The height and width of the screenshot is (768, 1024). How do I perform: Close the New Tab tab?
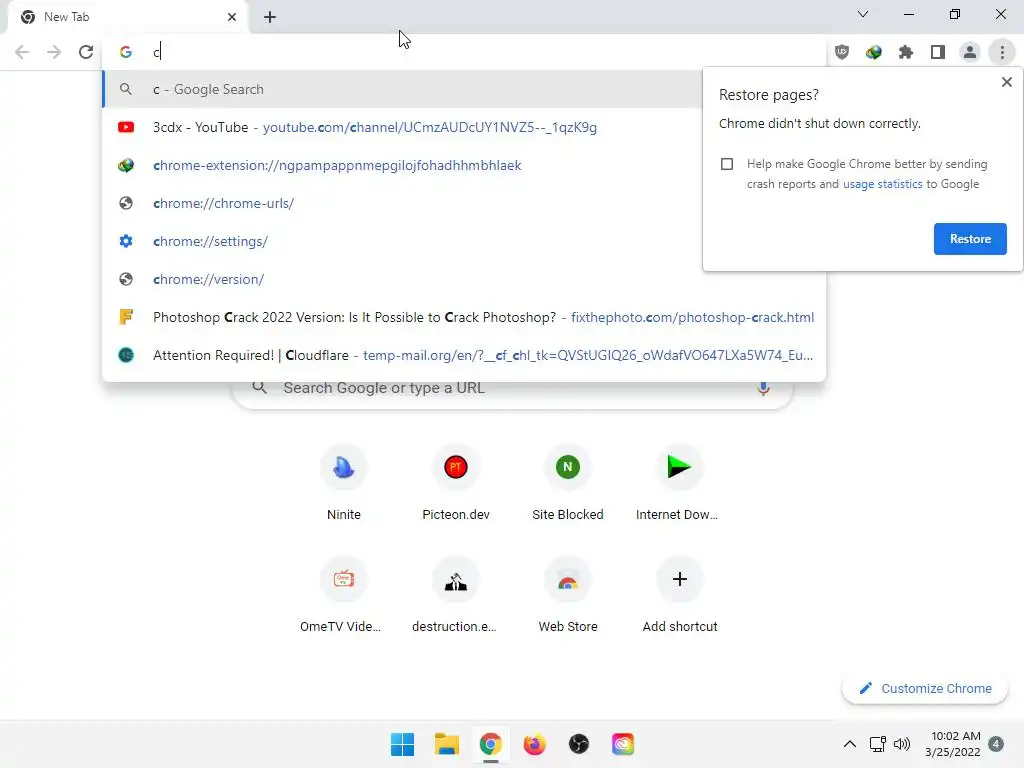(232, 17)
